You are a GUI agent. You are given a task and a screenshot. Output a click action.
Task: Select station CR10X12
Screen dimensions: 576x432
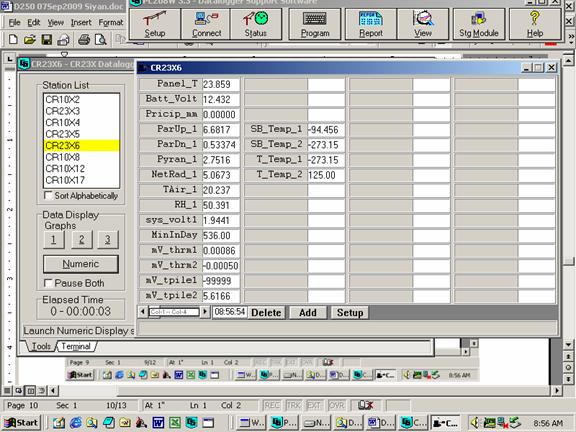pyautogui.click(x=82, y=169)
